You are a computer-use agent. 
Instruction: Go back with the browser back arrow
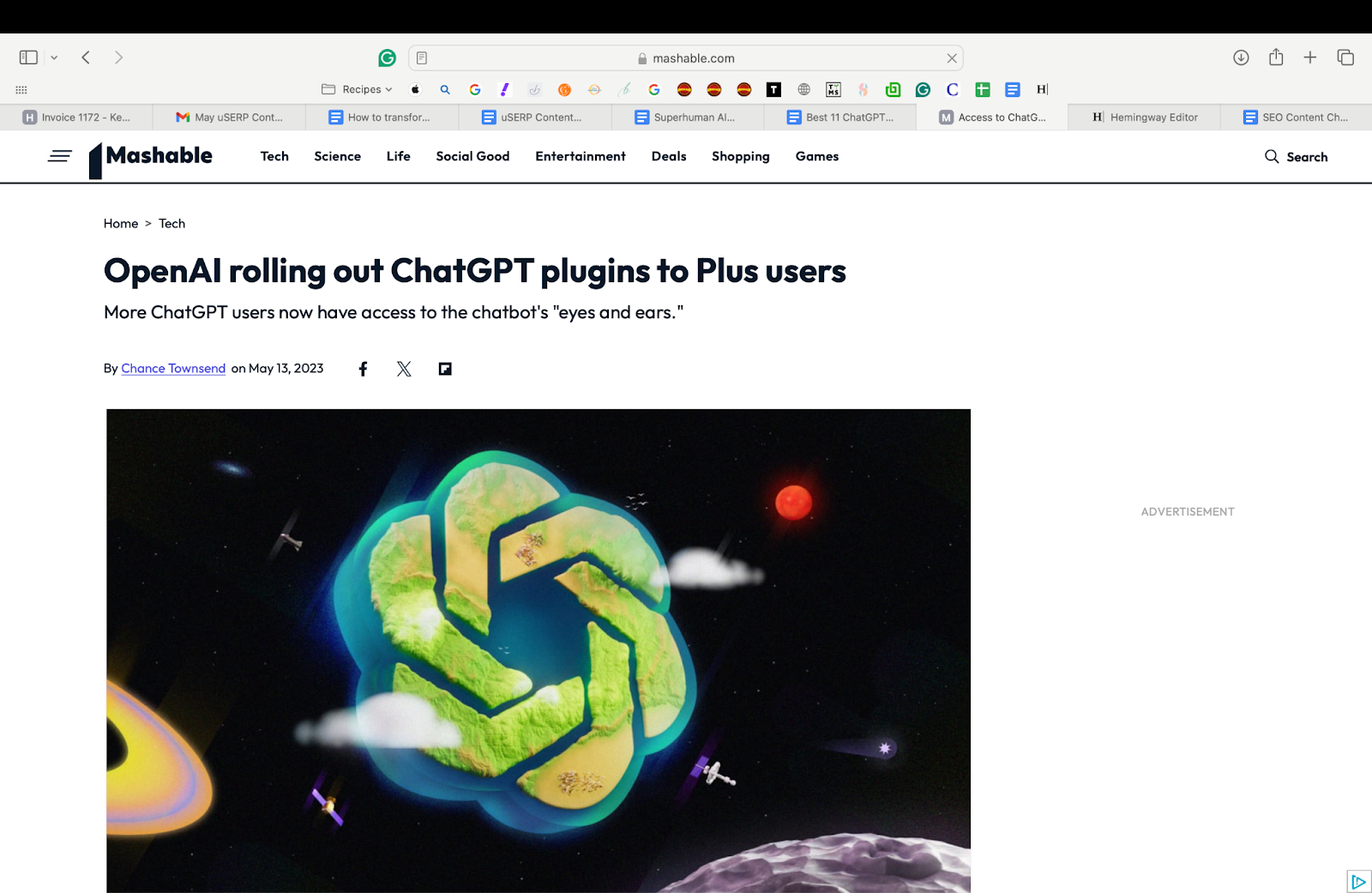[x=86, y=57]
